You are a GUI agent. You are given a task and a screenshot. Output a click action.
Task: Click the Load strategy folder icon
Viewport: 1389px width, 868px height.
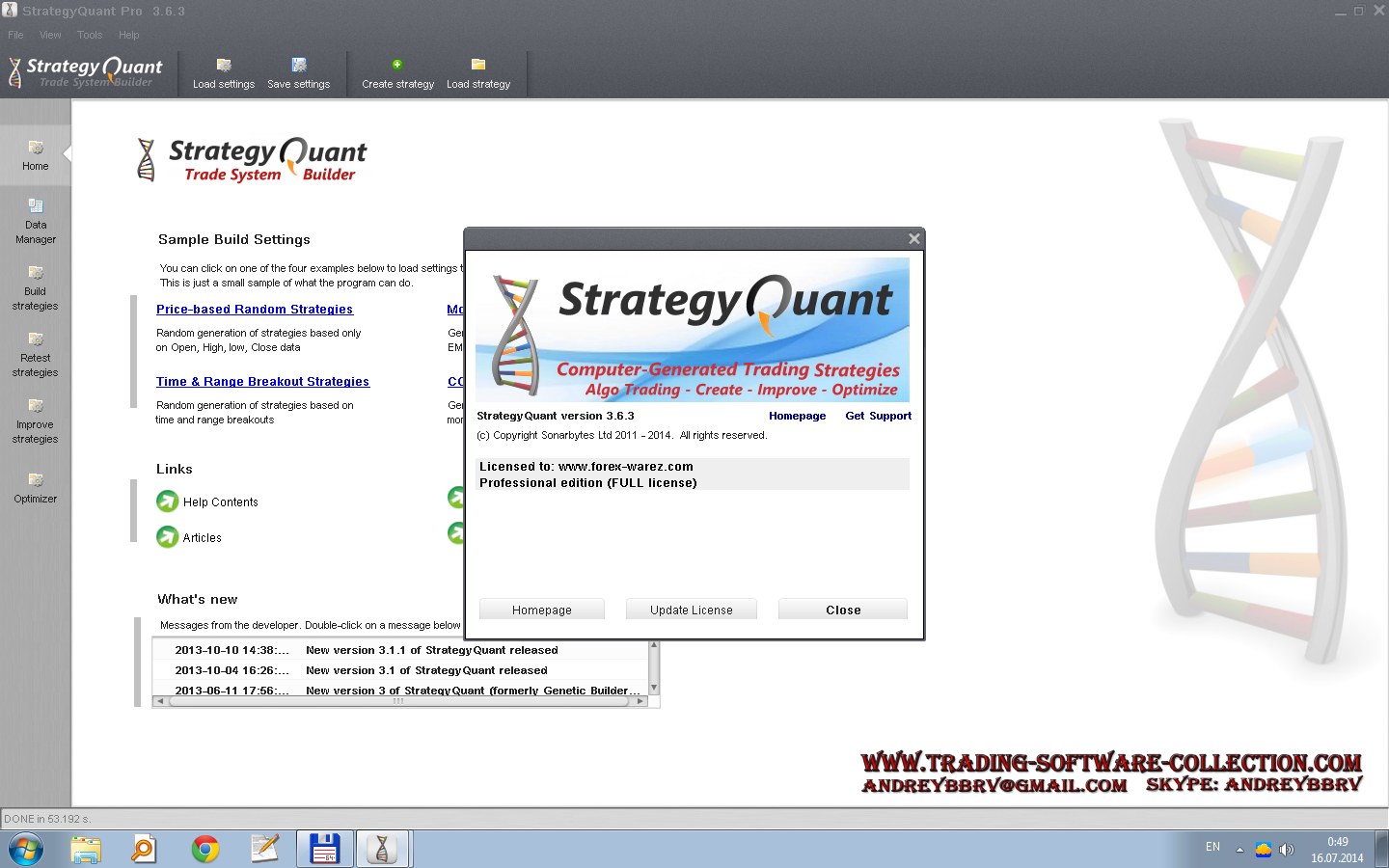[x=477, y=65]
